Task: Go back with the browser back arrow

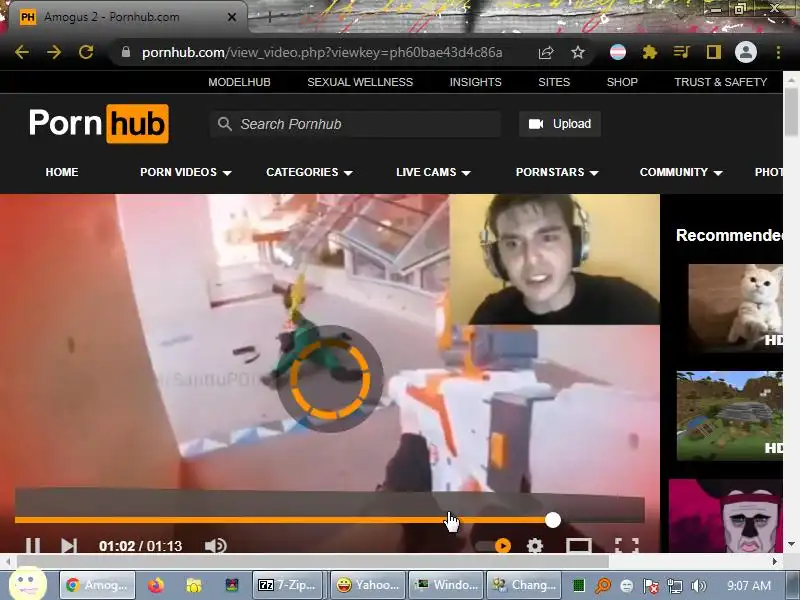Action: [22, 52]
